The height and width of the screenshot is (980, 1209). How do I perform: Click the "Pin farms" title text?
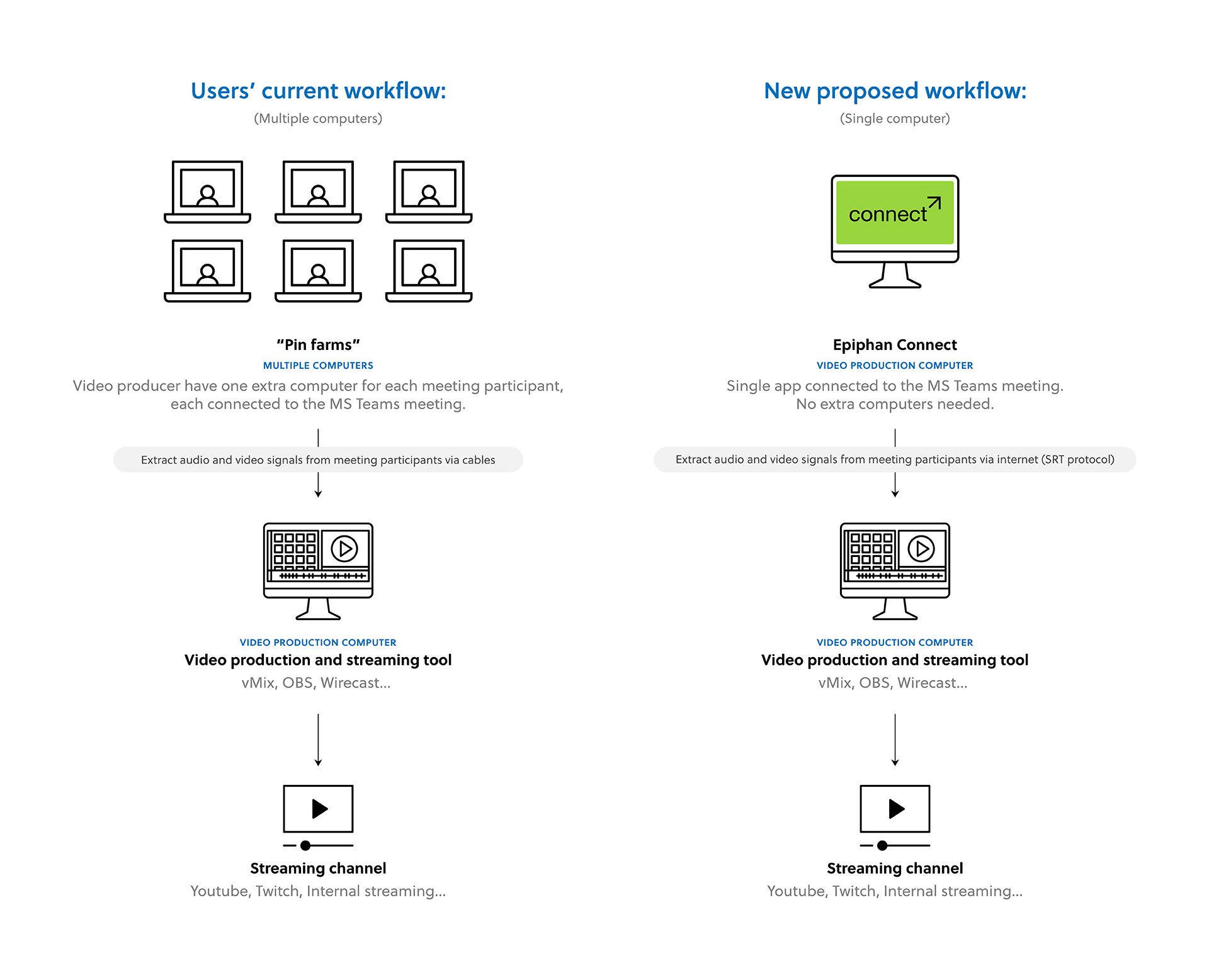pos(318,345)
